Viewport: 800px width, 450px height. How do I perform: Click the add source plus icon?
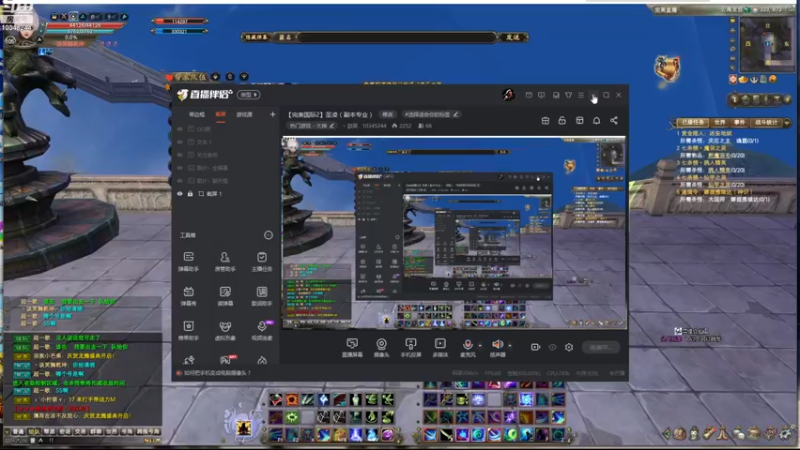pyautogui.click(x=272, y=114)
